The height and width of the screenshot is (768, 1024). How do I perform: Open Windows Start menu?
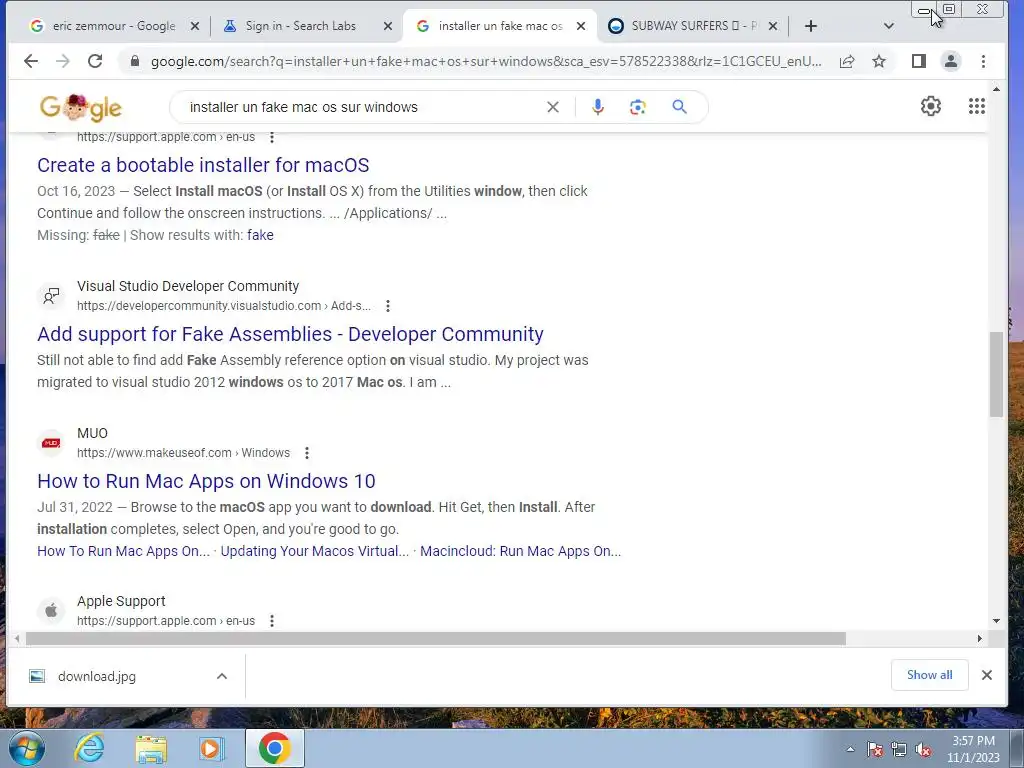[x=26, y=748]
